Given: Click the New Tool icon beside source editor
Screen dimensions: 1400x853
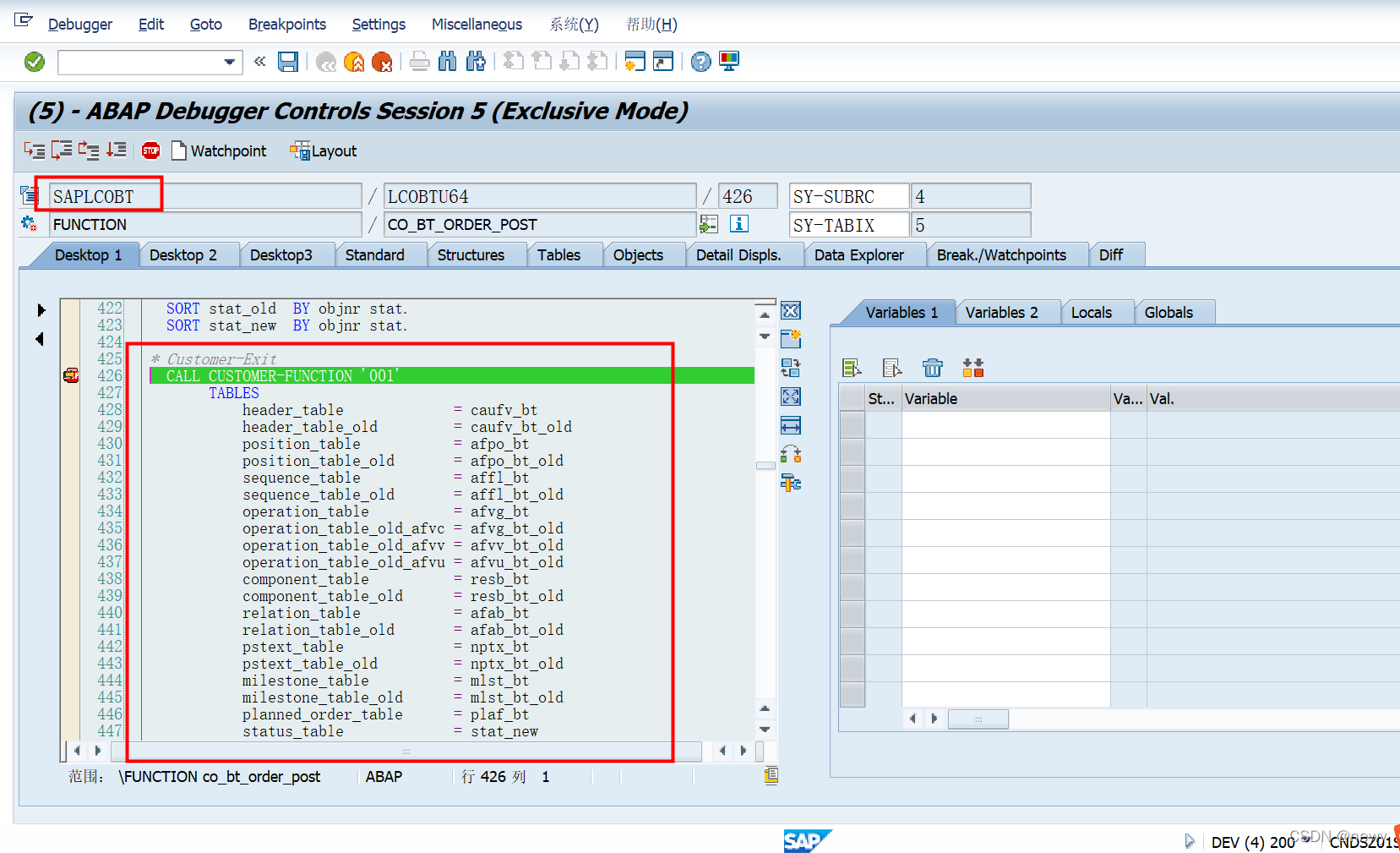Looking at the screenshot, I should (x=791, y=339).
